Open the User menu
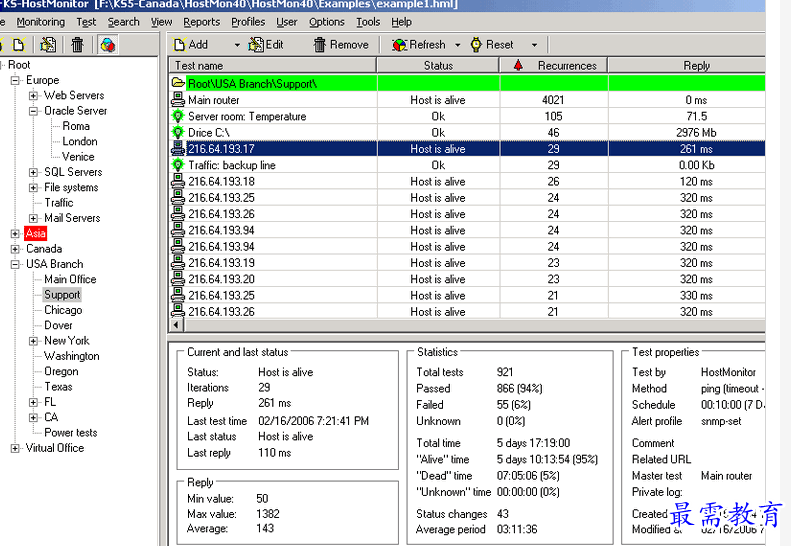Image resolution: width=791 pixels, height=546 pixels. (x=287, y=22)
